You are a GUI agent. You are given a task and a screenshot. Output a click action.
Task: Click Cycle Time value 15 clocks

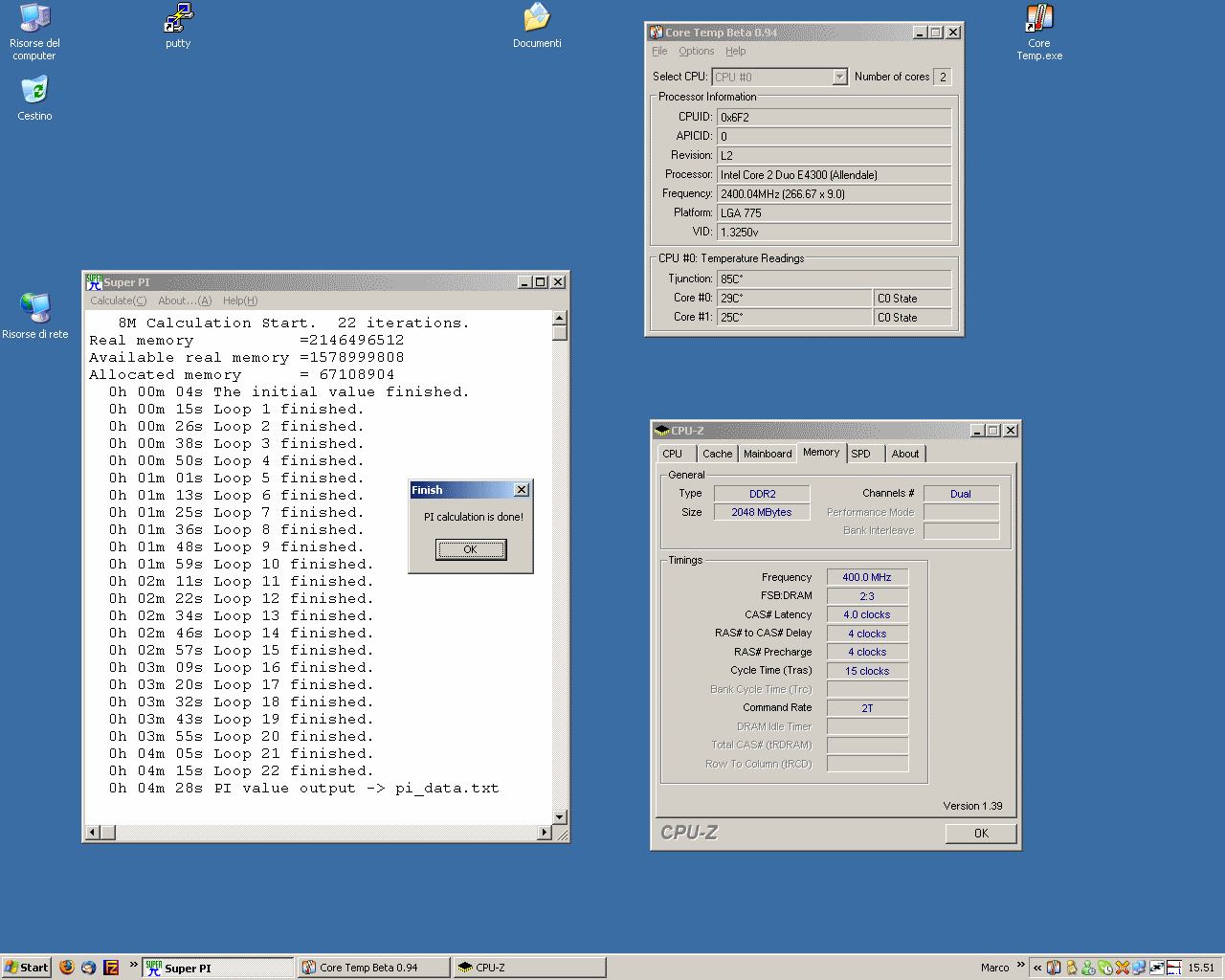click(867, 671)
